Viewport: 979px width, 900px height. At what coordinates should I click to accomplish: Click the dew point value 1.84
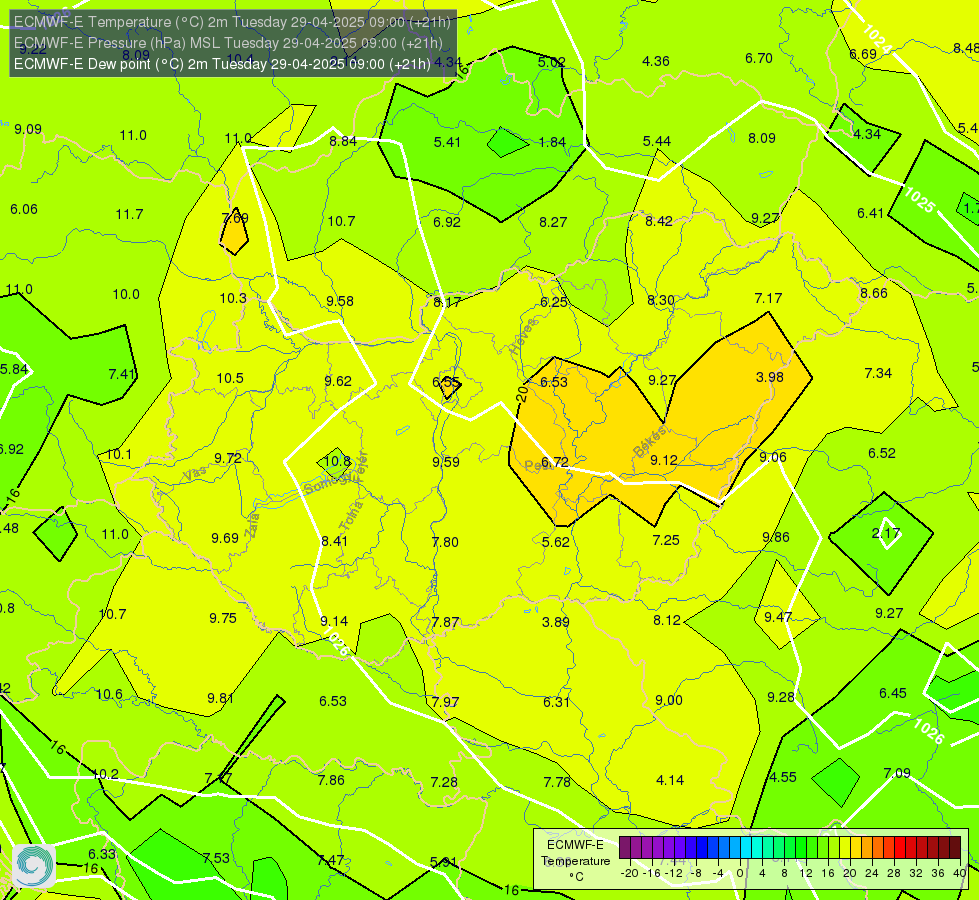(x=552, y=142)
